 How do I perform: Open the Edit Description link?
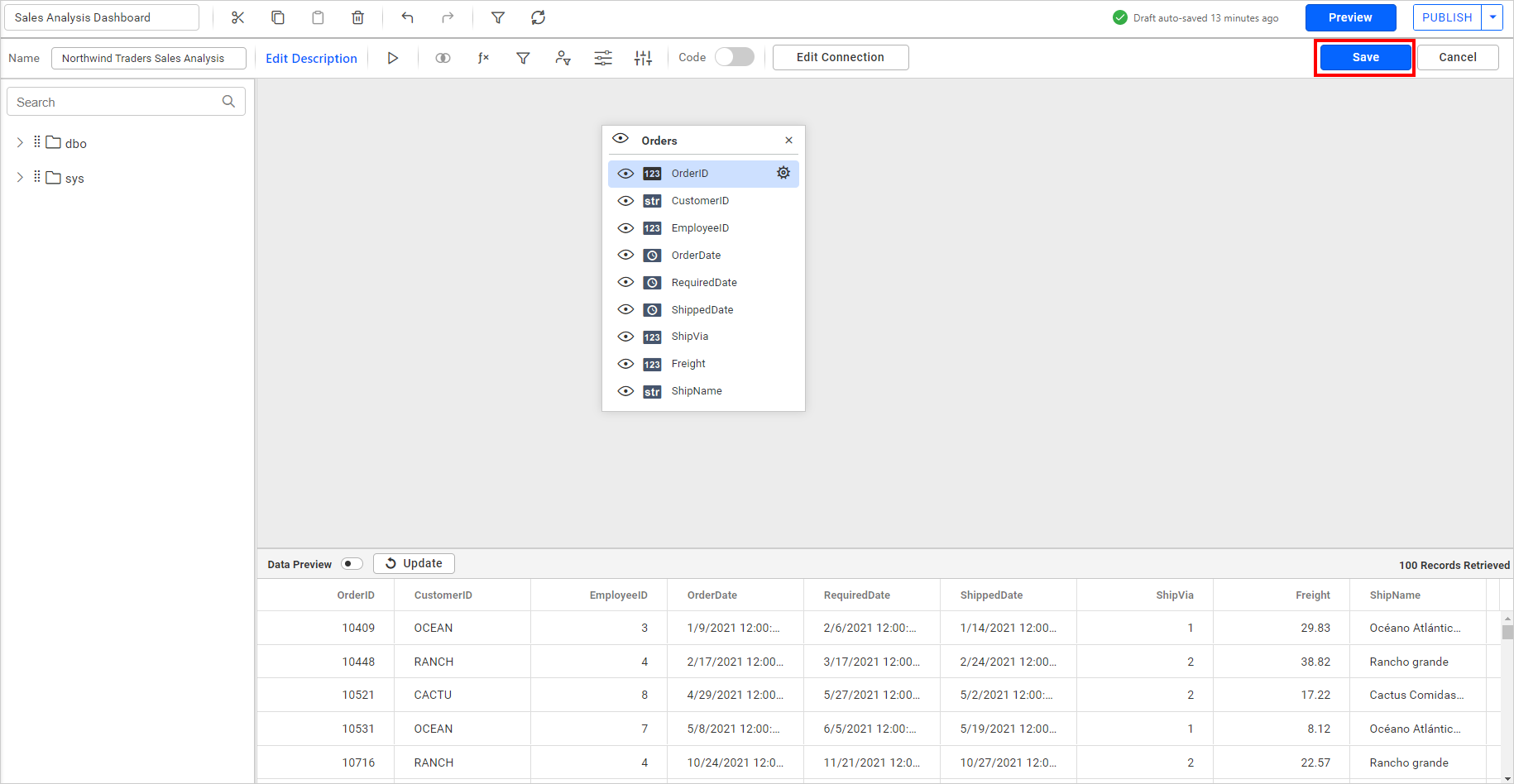(311, 58)
